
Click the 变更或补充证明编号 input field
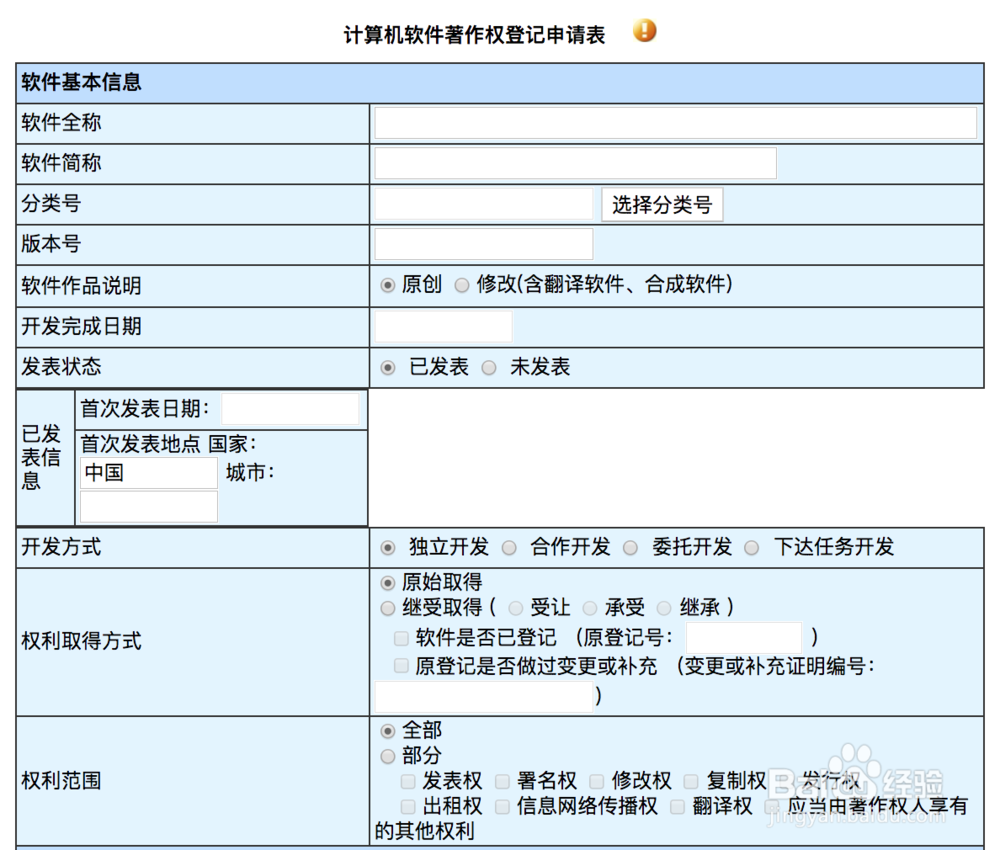[x=483, y=697]
